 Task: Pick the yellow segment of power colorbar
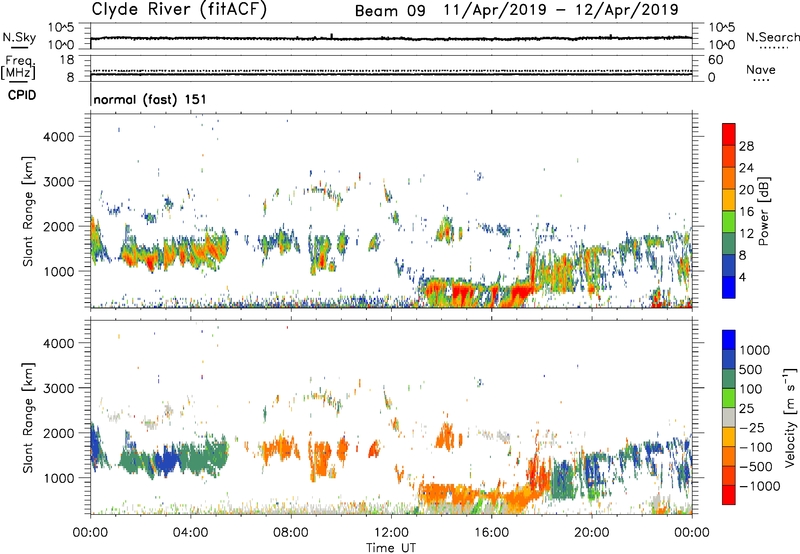(x=729, y=199)
